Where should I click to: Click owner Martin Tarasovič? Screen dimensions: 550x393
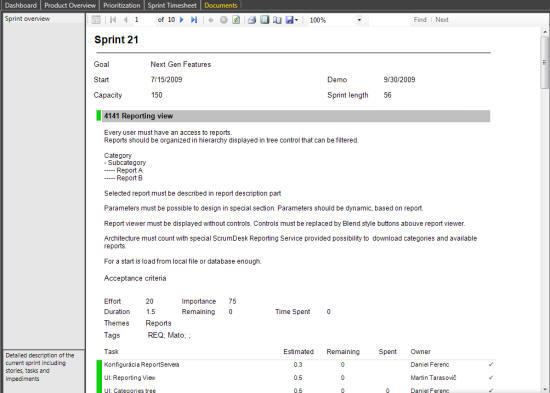click(433, 378)
